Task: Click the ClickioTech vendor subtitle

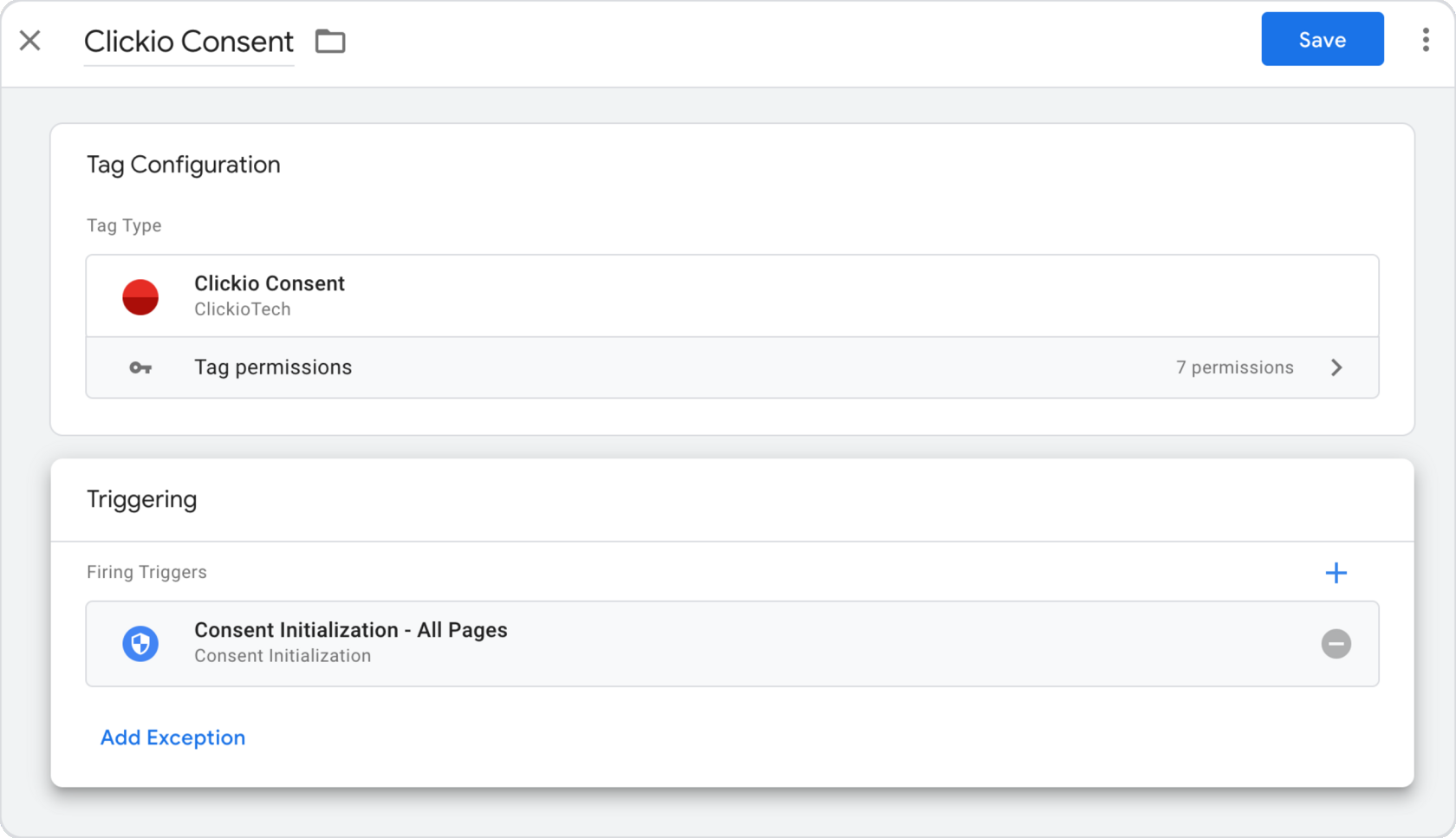Action: coord(243,309)
